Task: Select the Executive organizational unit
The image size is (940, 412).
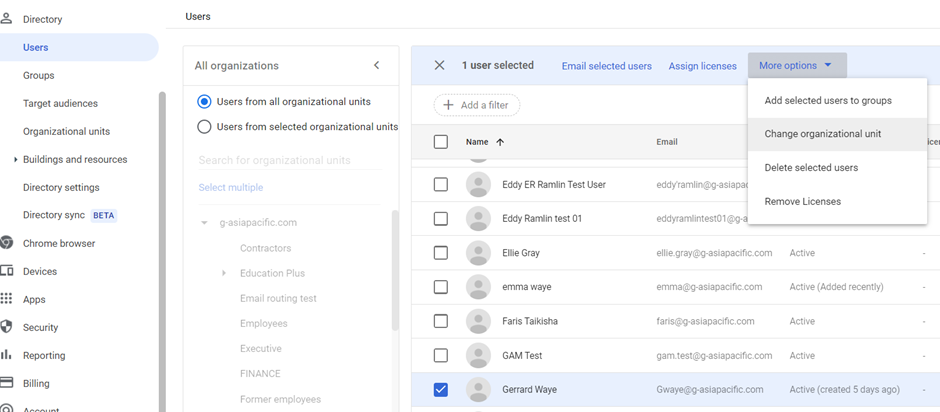Action: pos(261,348)
